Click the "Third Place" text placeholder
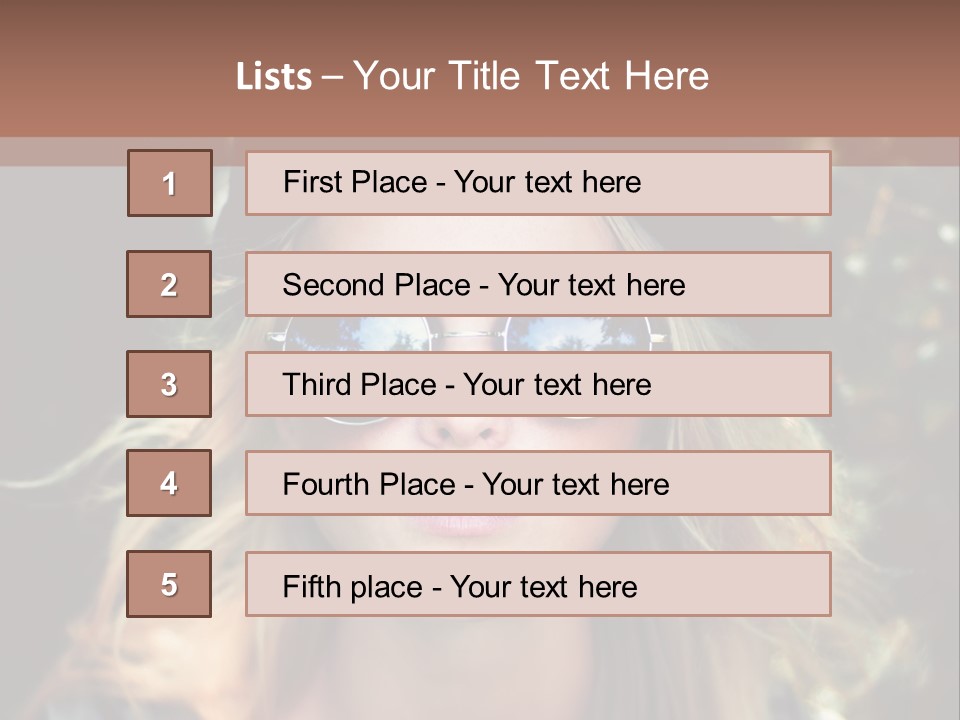The image size is (960, 720). [x=538, y=384]
